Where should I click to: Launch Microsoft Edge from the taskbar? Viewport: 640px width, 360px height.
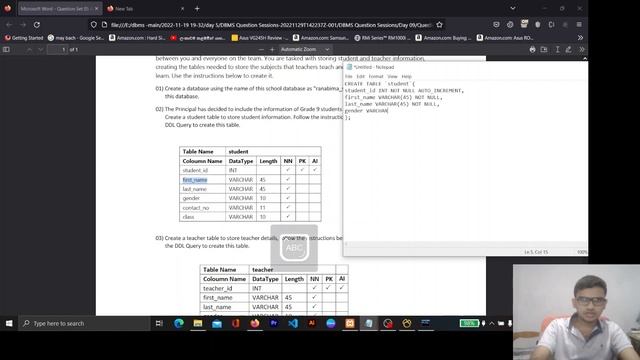point(179,323)
